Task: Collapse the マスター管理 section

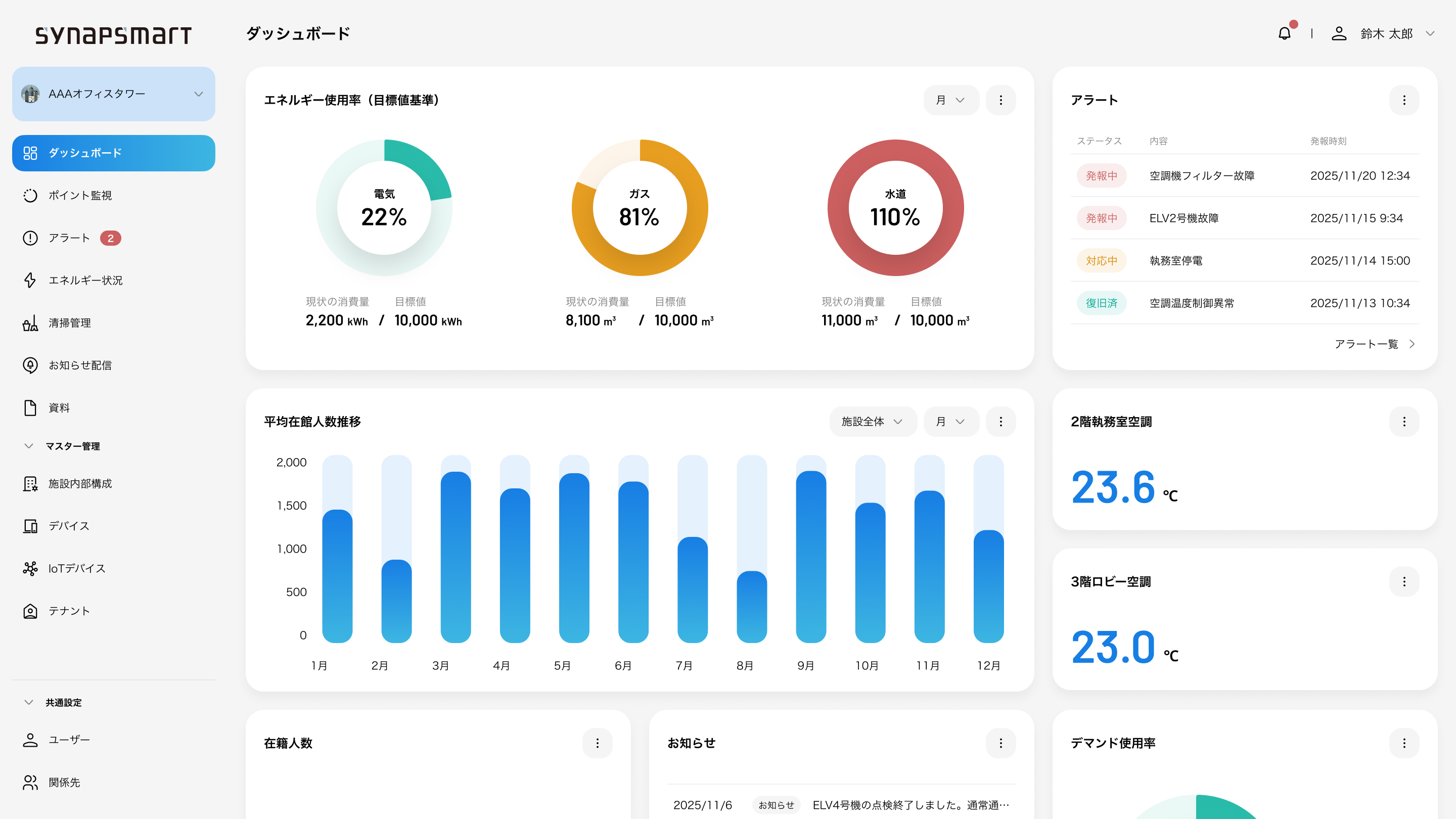Action: [x=29, y=446]
